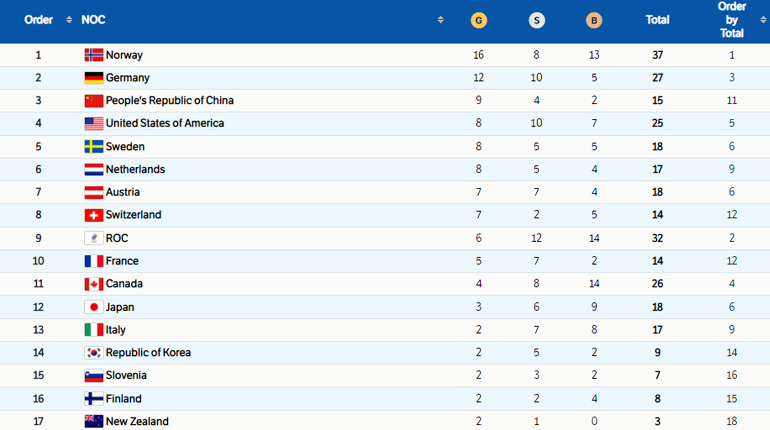Click the New Zealand flag icon
This screenshot has height=430, width=770.
[x=94, y=421]
